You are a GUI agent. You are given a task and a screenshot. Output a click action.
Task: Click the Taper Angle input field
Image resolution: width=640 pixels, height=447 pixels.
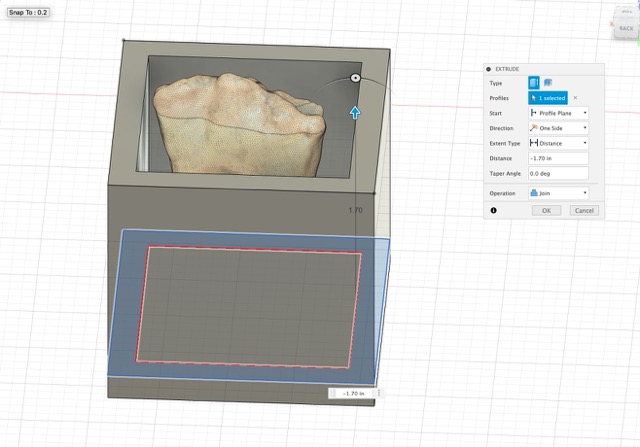[558, 173]
